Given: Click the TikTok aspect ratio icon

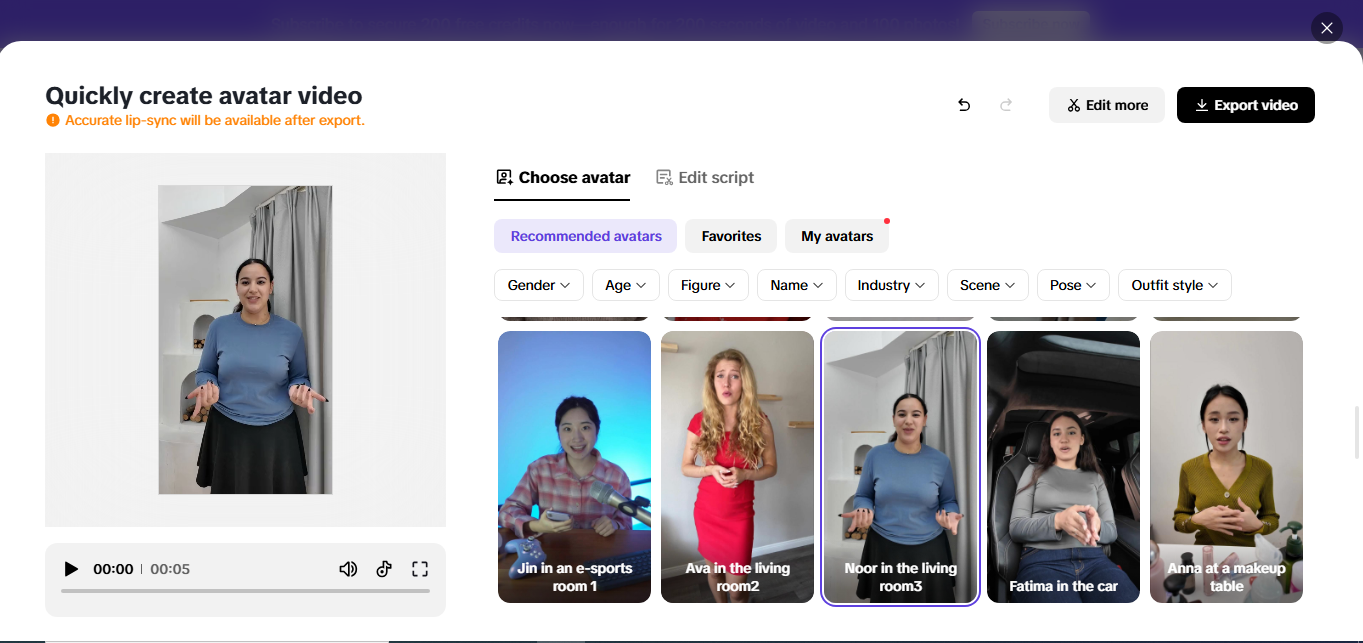Looking at the screenshot, I should [x=384, y=568].
